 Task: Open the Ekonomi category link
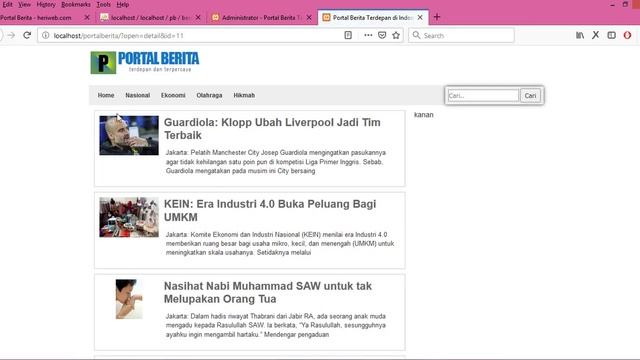[x=173, y=95]
